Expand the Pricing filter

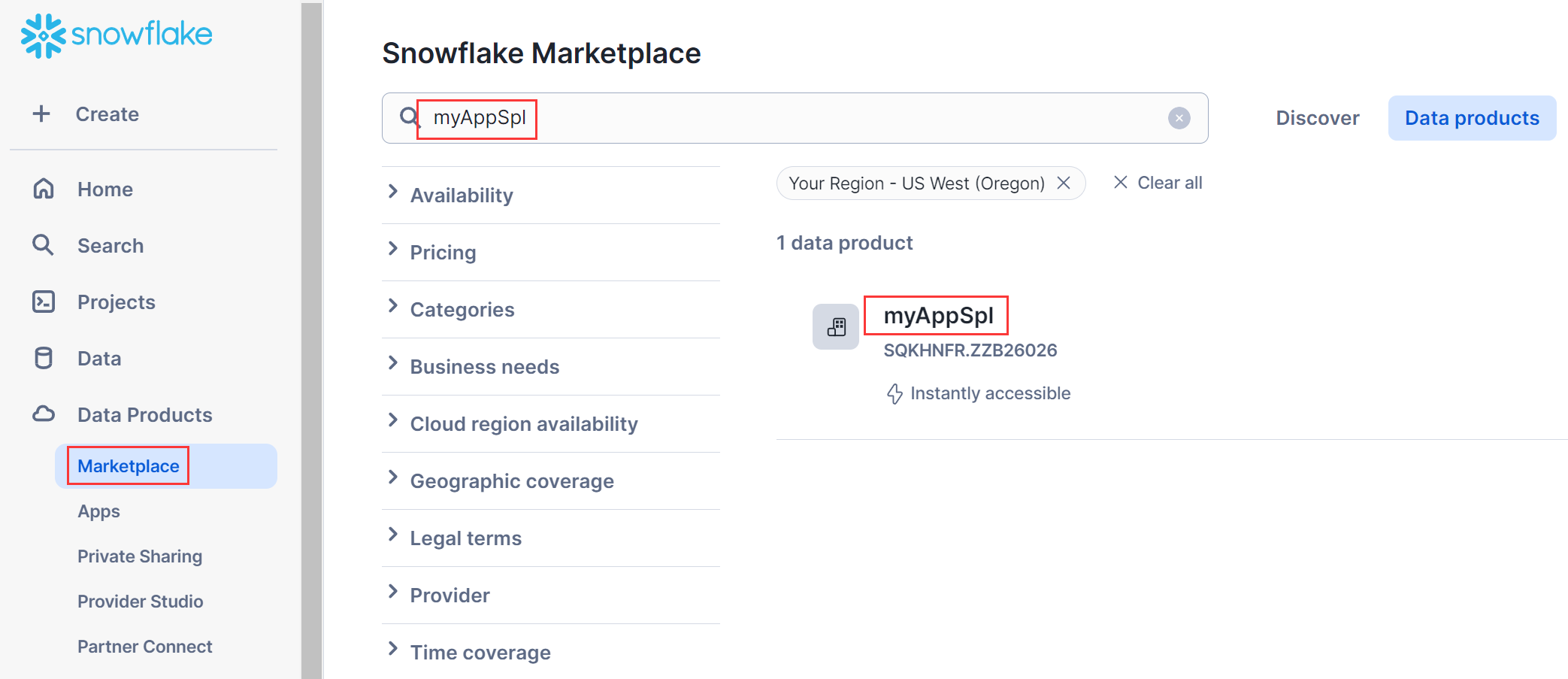pyautogui.click(x=443, y=253)
